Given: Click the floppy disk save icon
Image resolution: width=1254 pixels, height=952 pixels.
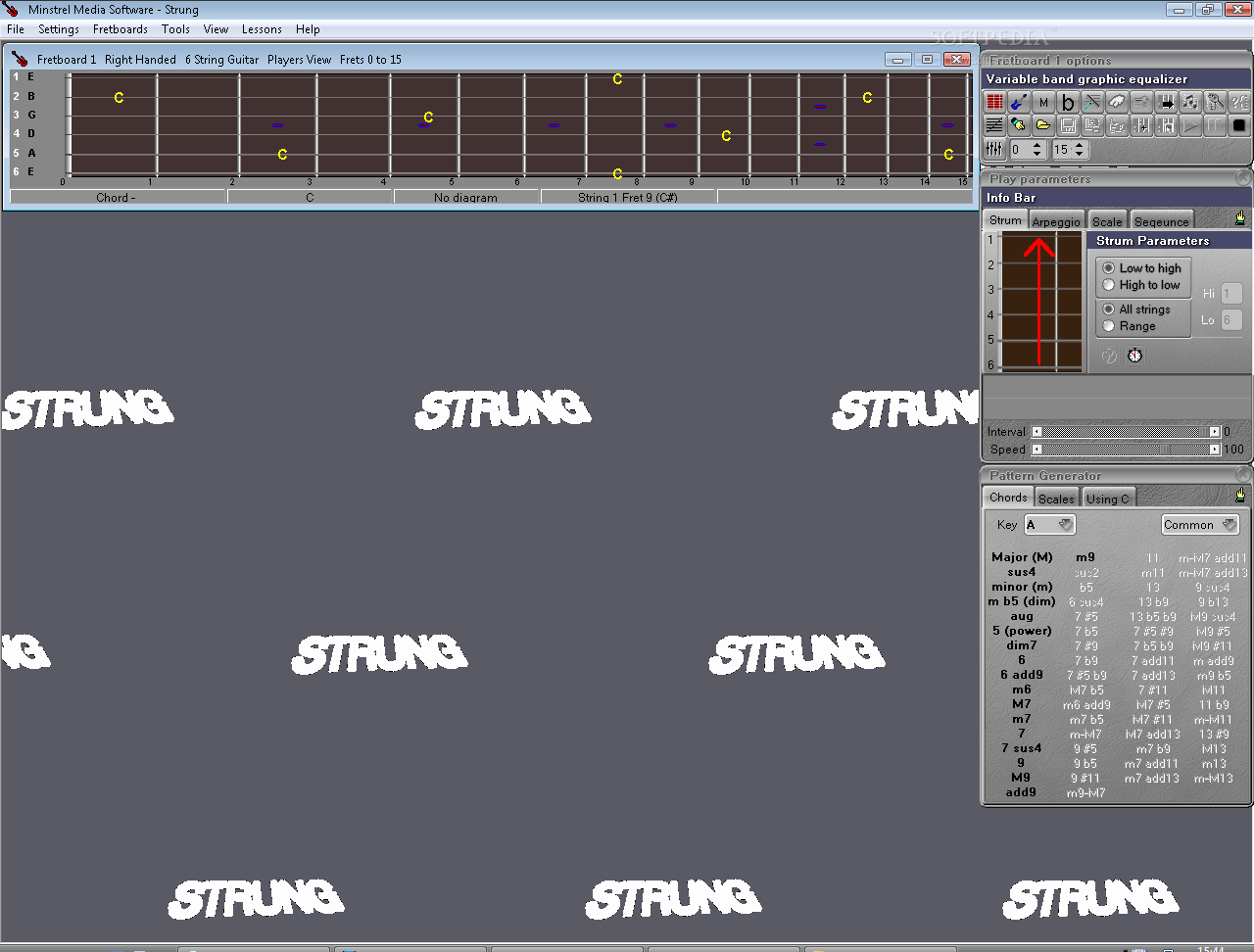Looking at the screenshot, I should pyautogui.click(x=1068, y=125).
